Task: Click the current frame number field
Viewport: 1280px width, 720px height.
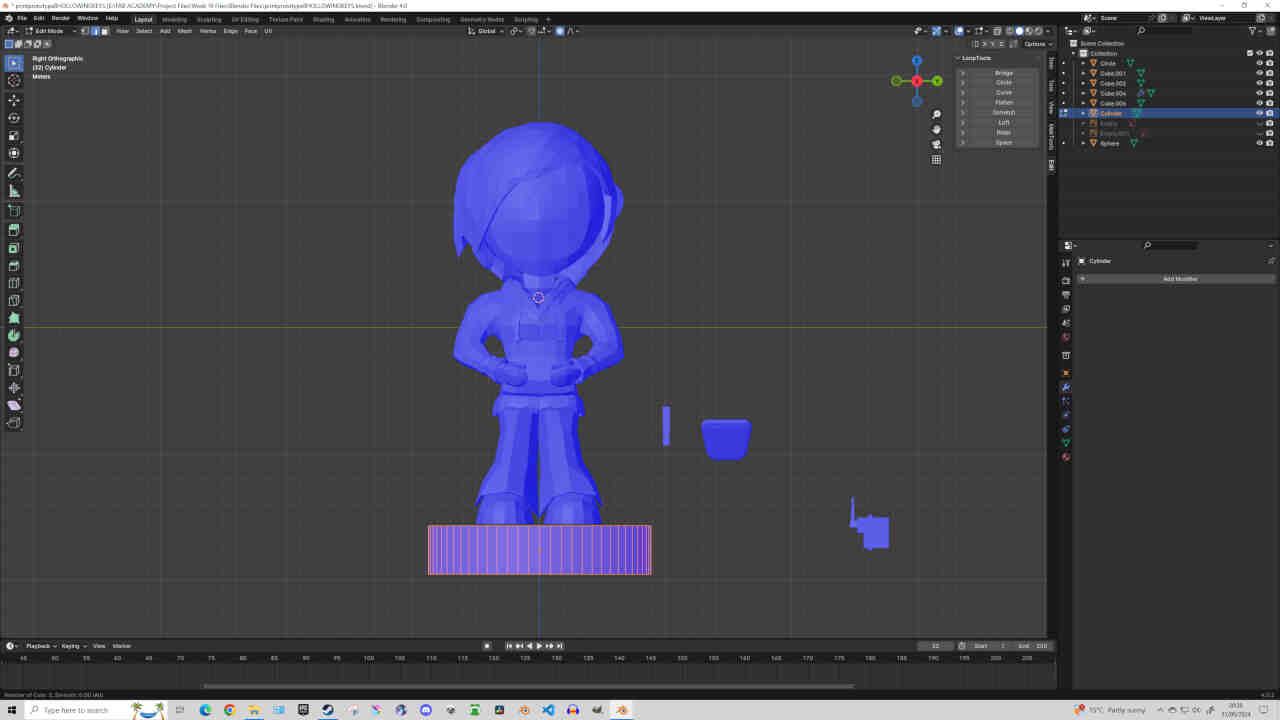Action: click(936, 646)
